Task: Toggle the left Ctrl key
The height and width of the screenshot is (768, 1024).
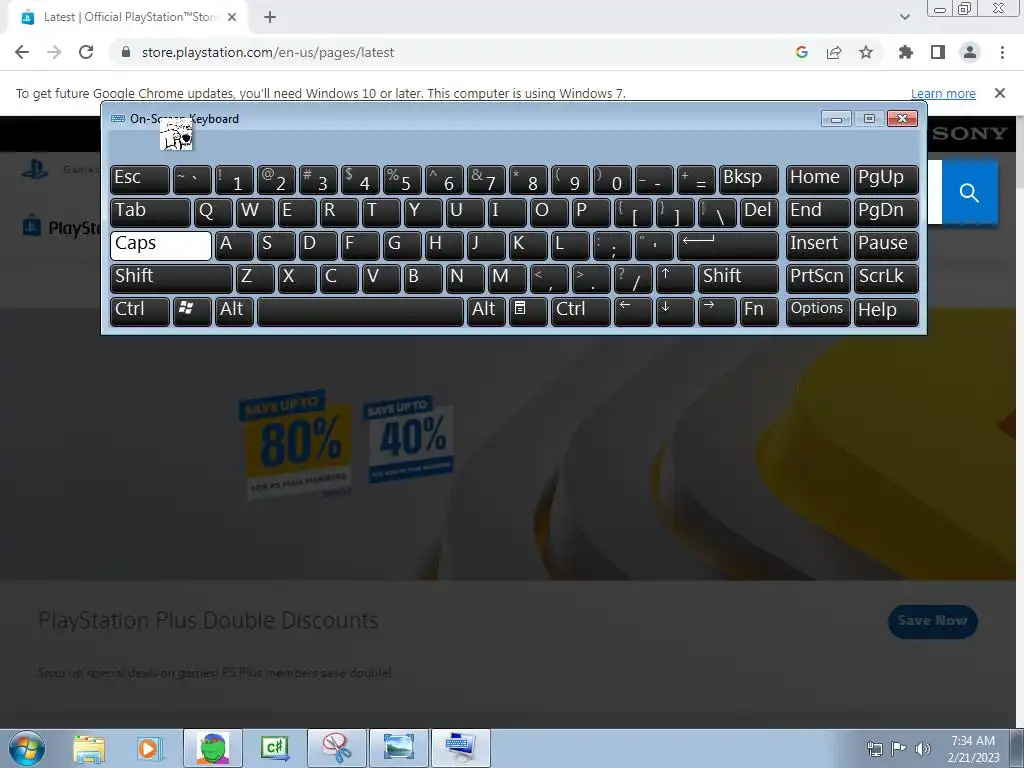Action: point(140,311)
